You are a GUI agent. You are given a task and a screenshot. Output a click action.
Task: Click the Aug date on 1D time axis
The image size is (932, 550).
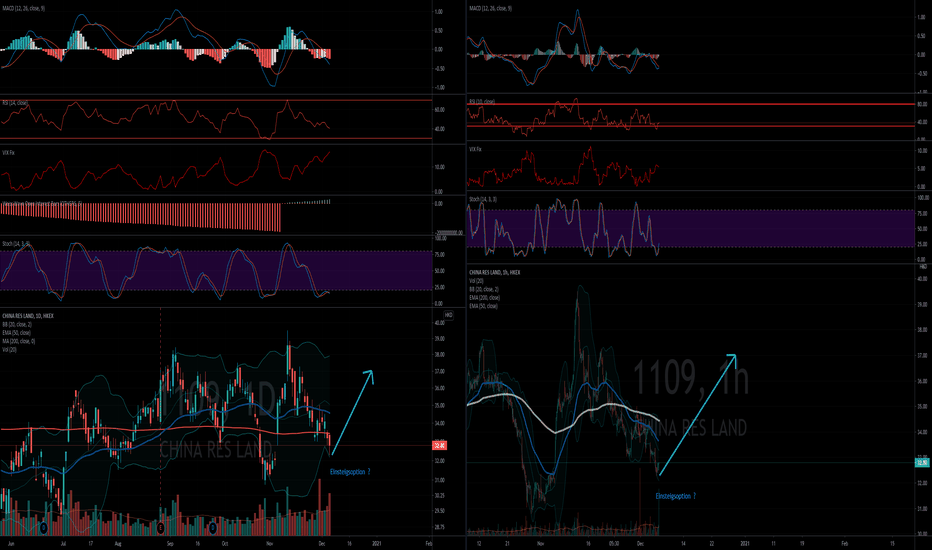(x=118, y=543)
